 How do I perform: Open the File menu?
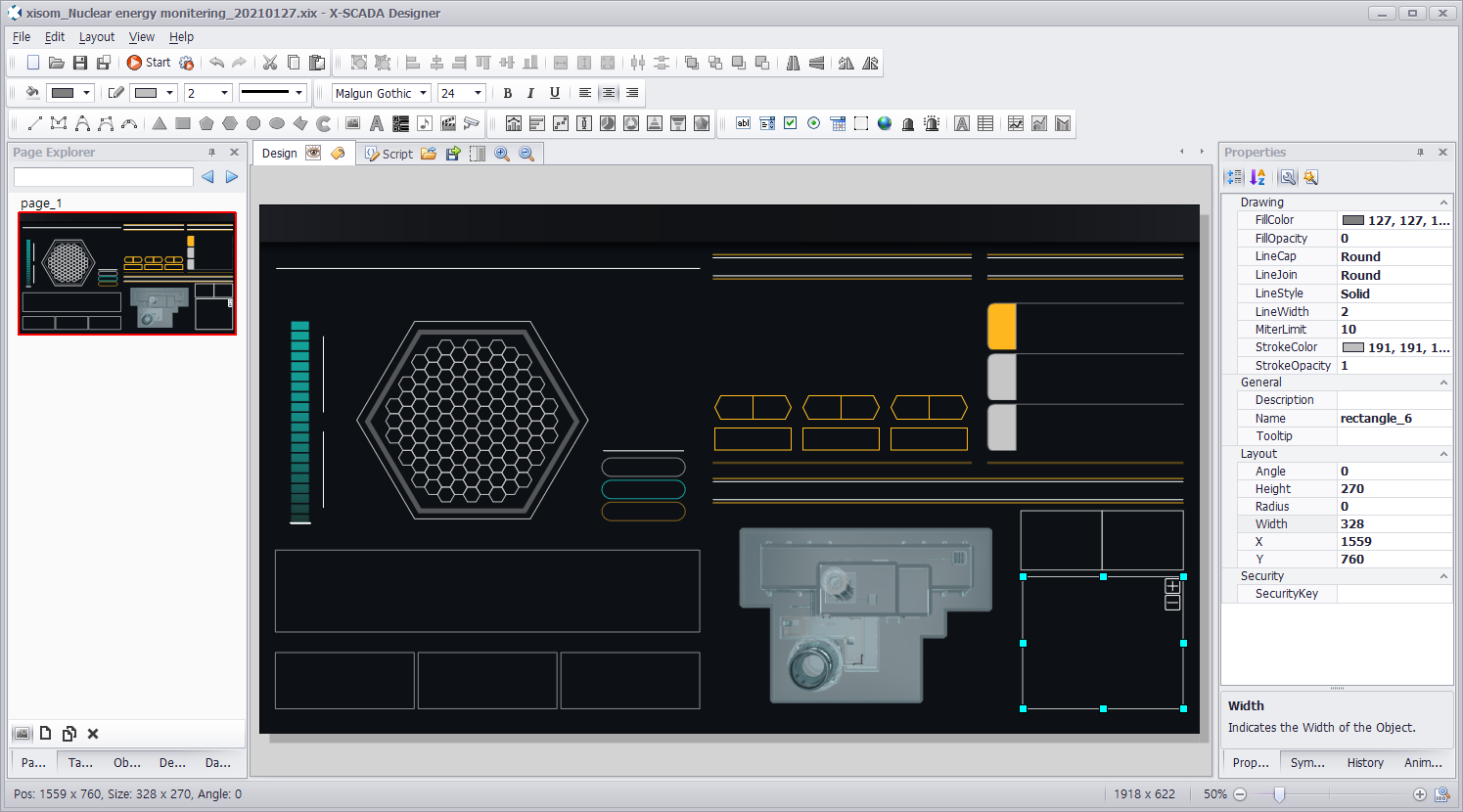coord(22,37)
